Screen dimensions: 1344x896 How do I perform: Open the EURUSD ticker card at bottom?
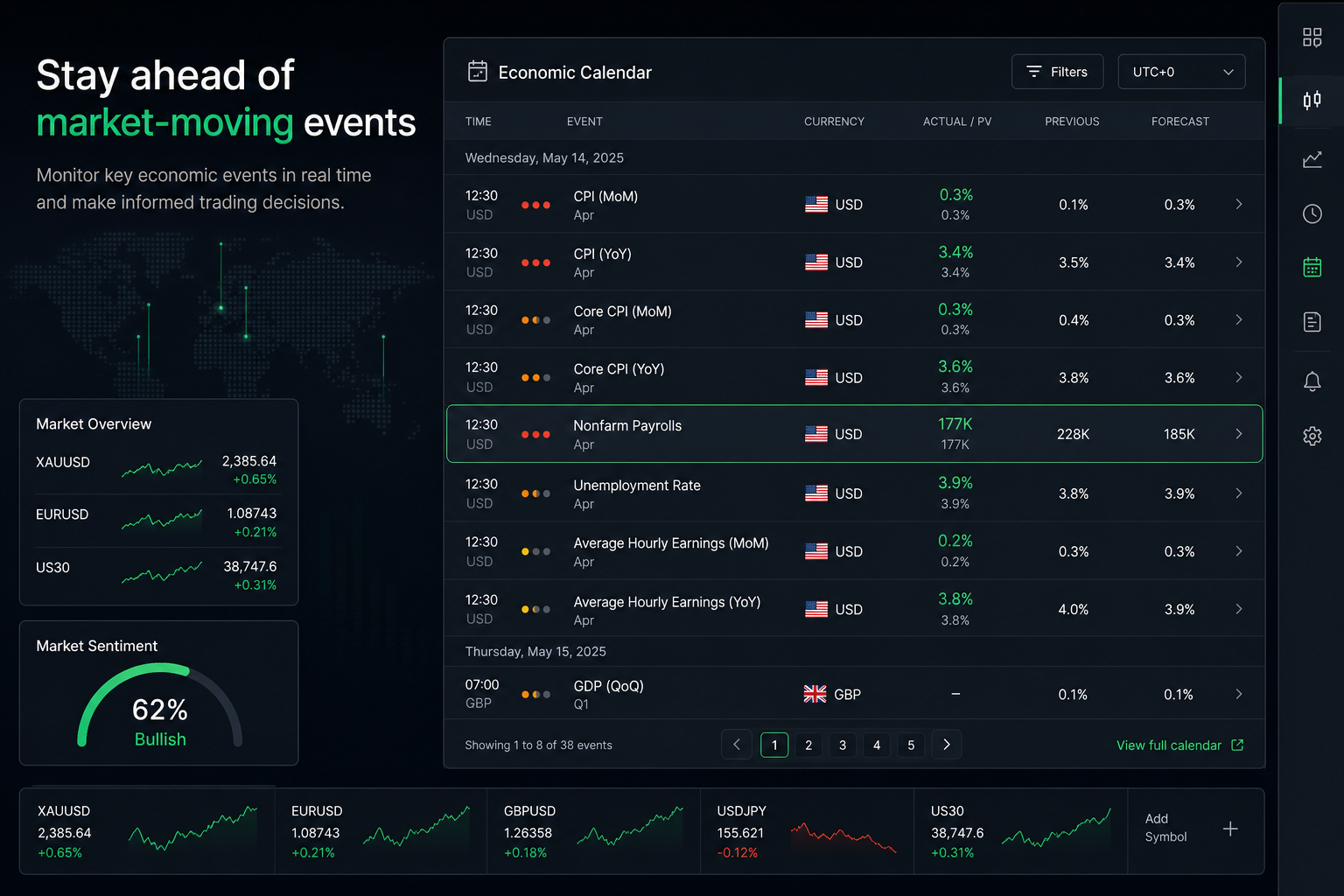point(381,831)
